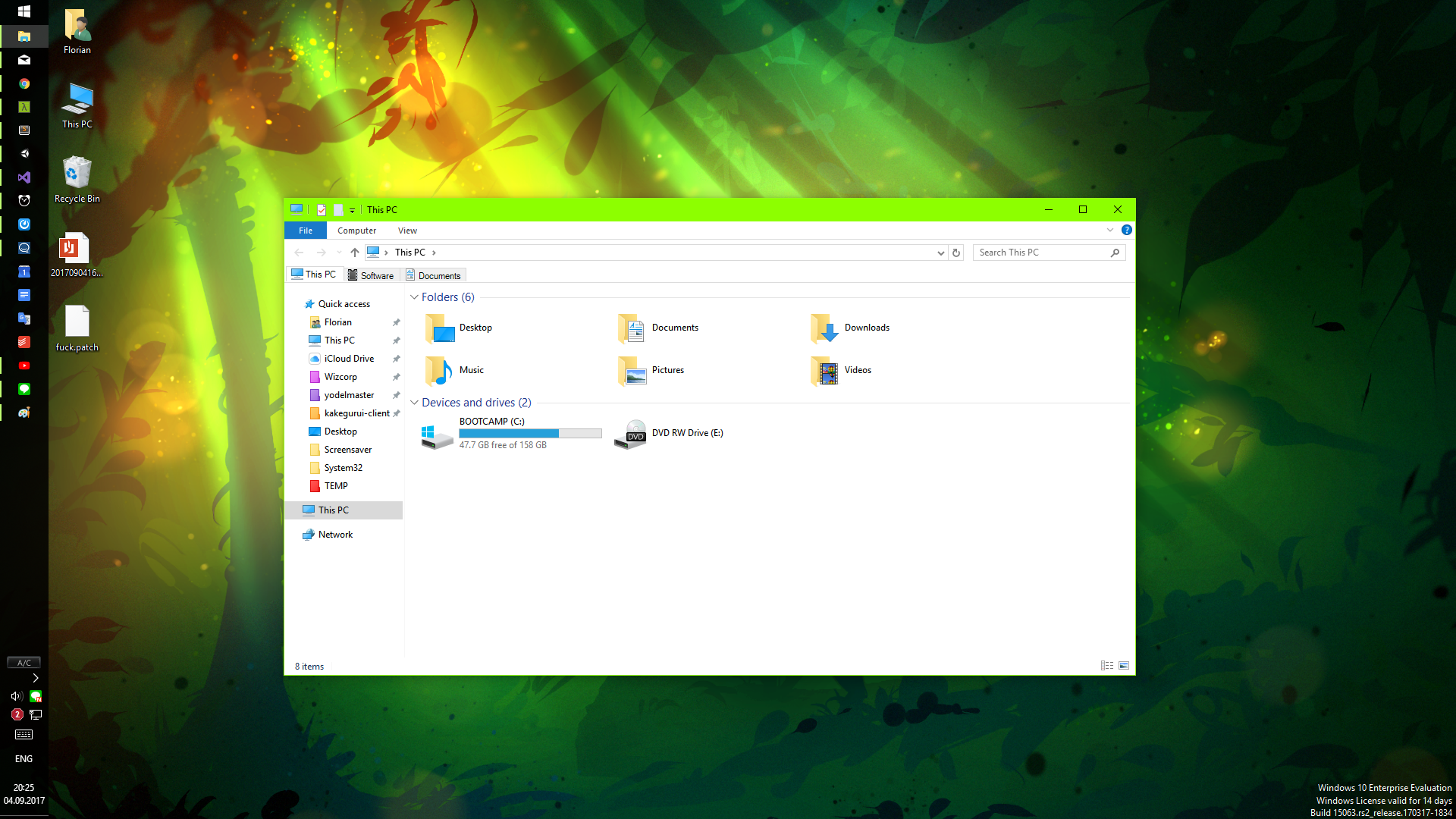Collapse the Devices and drives group
Image resolution: width=1456 pixels, height=819 pixels.
[x=414, y=403]
